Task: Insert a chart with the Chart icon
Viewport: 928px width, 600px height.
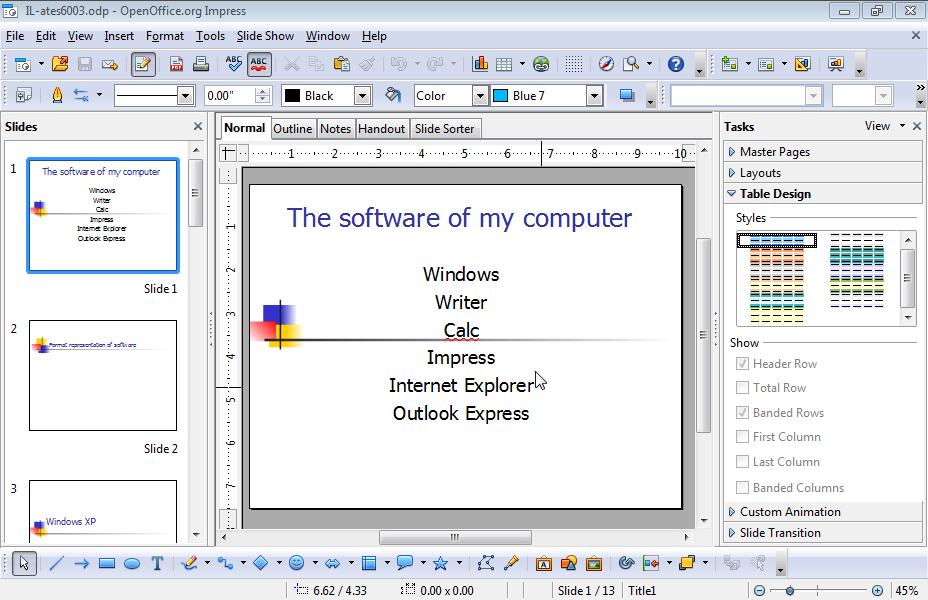Action: (x=480, y=64)
